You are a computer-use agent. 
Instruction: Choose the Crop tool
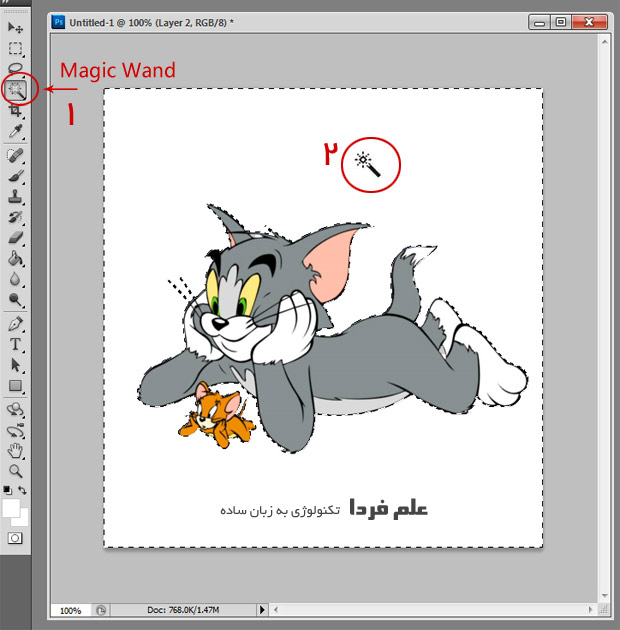16,111
